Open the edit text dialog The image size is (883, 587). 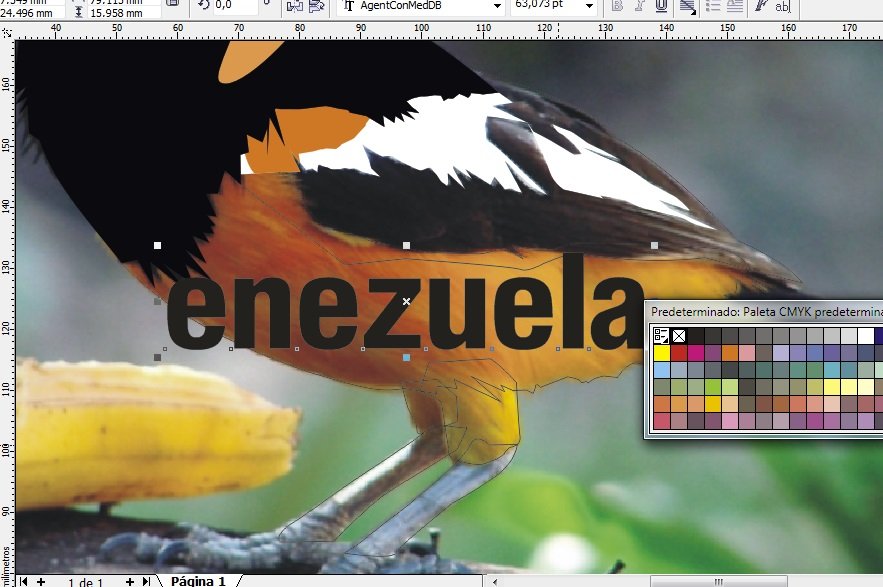783,6
